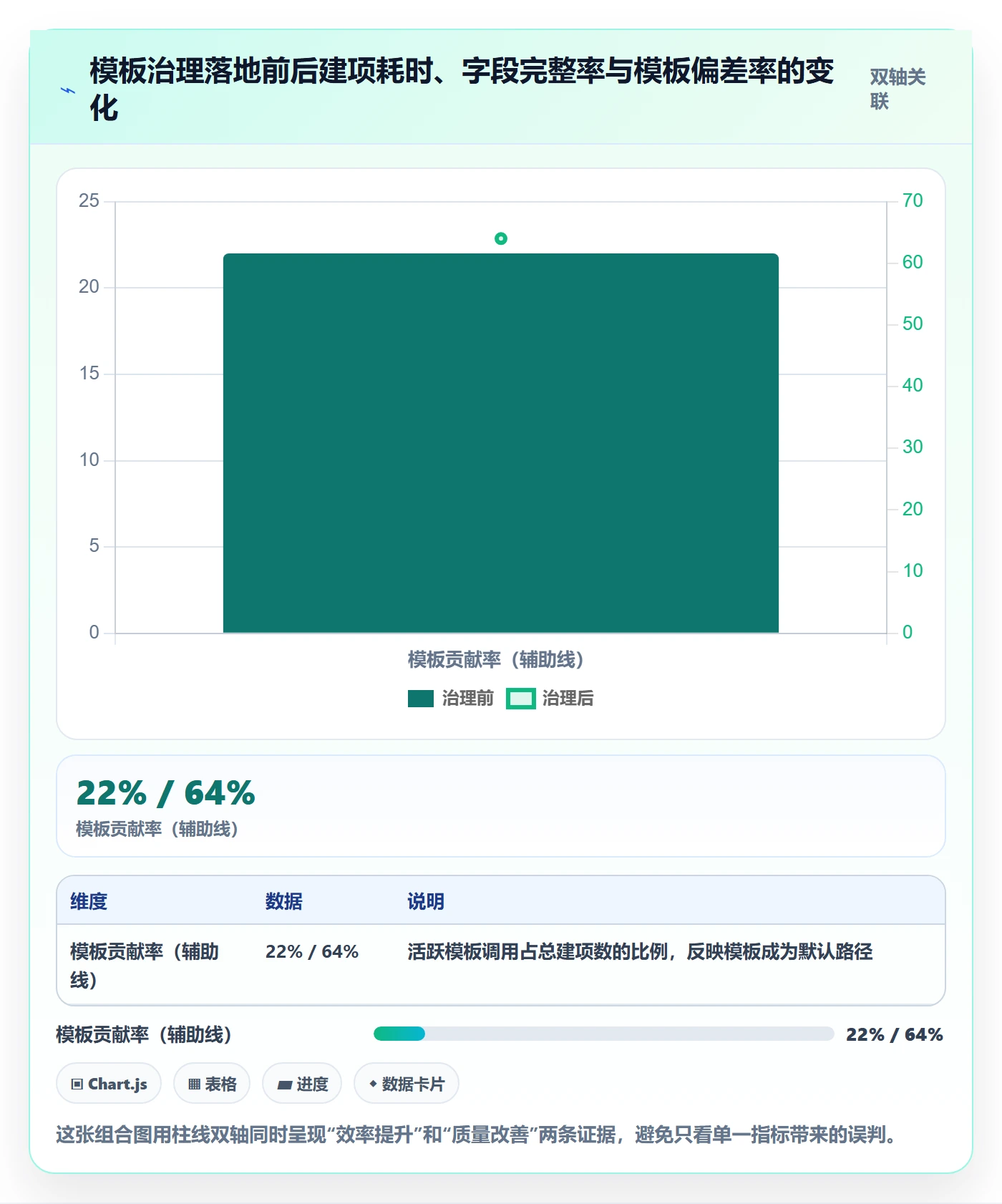Click the green data point above the bar
Viewport: 1002px width, 1204px height.
[501, 238]
